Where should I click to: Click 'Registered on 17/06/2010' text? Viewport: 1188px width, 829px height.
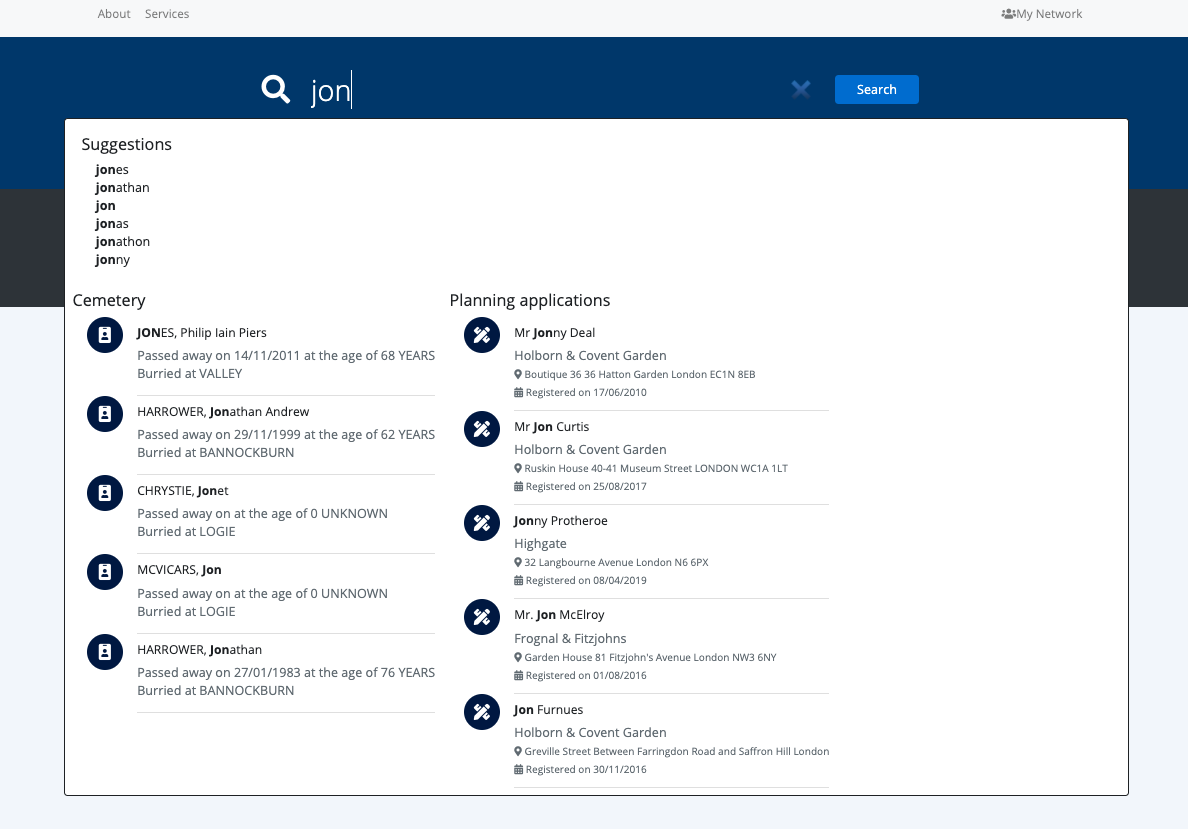586,393
